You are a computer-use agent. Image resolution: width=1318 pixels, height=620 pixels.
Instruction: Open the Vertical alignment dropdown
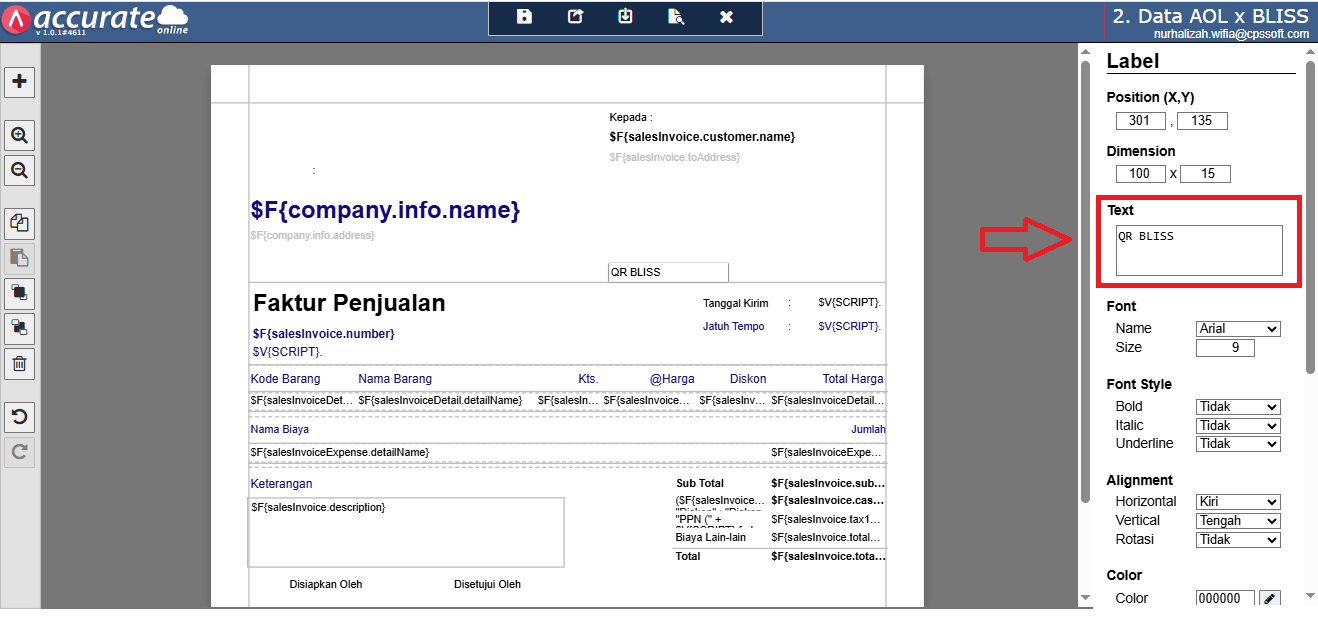(1238, 521)
